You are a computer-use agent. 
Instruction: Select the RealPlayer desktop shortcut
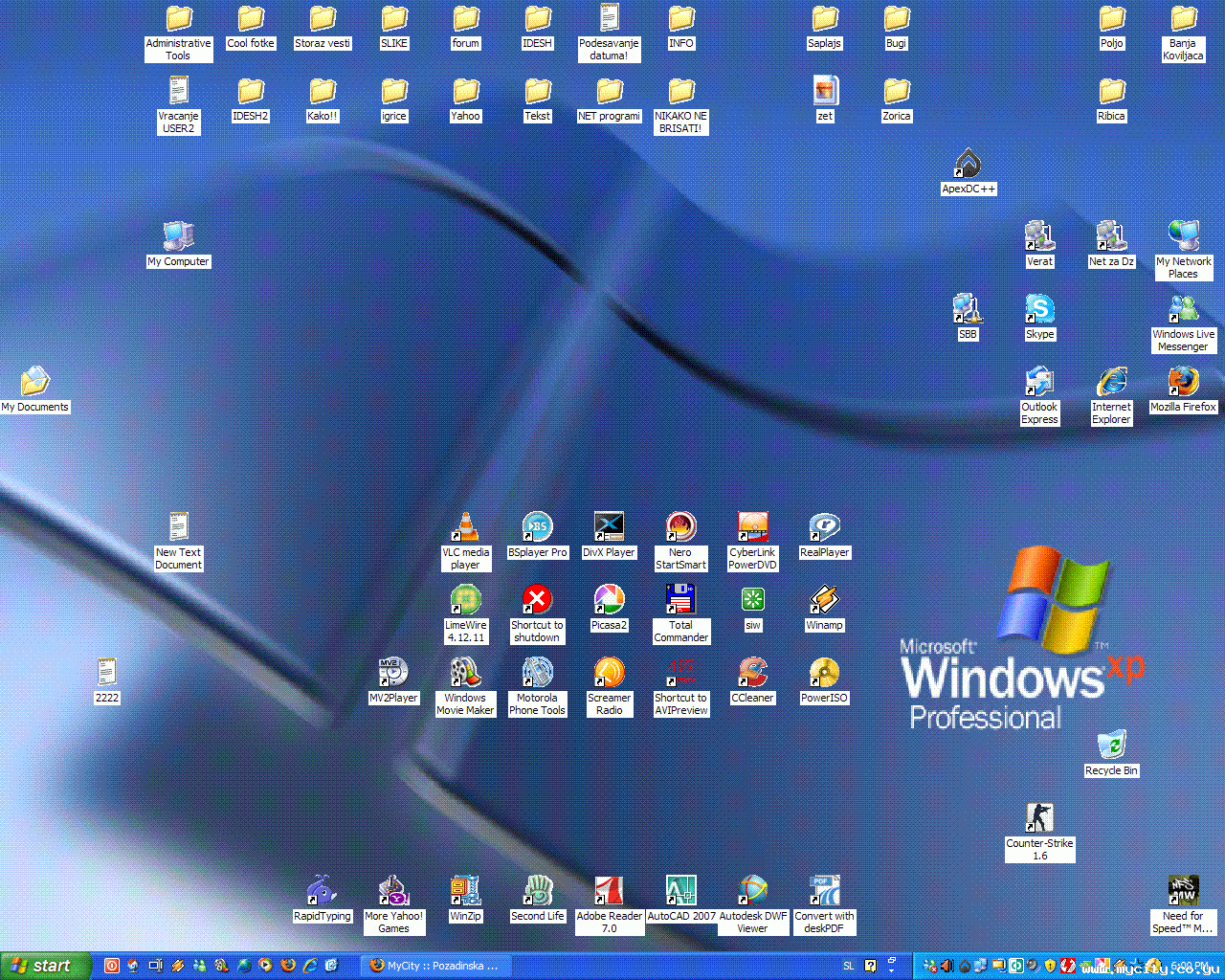(825, 528)
